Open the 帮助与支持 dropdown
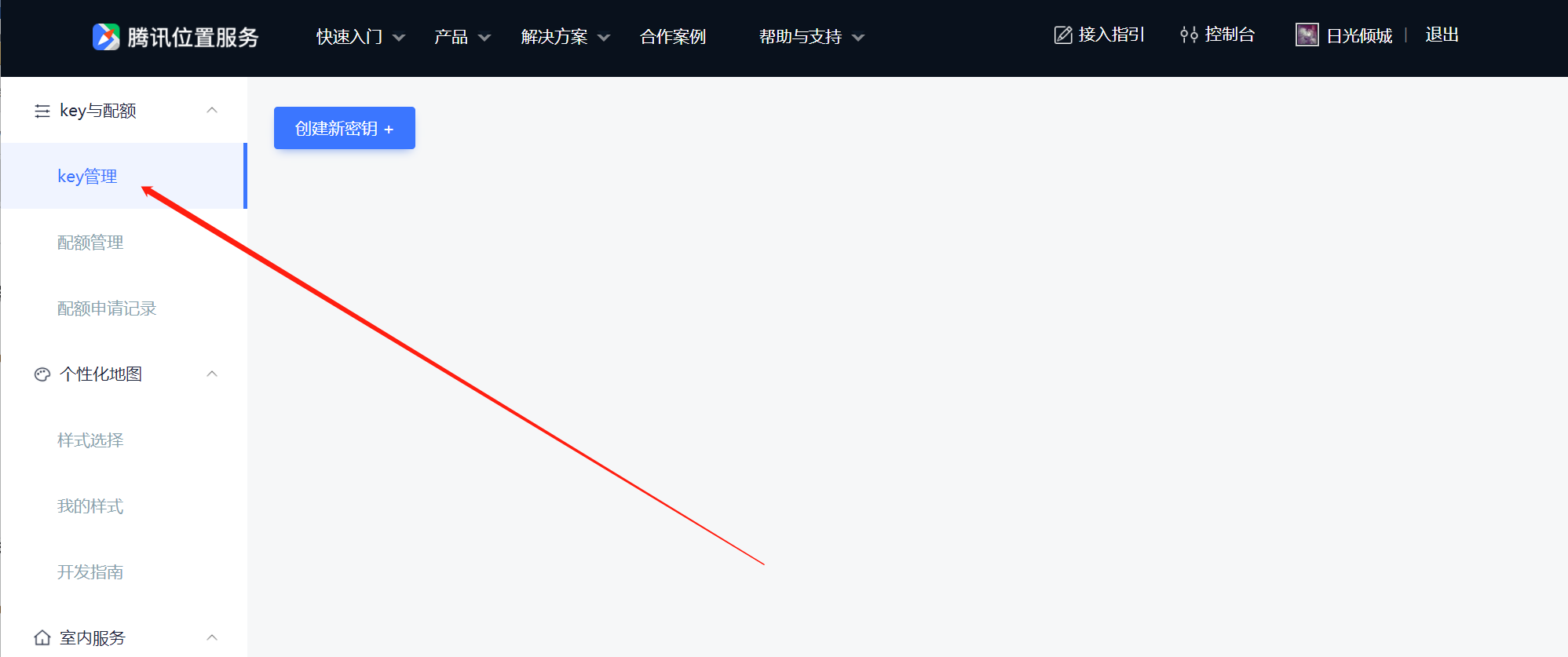 click(x=812, y=37)
